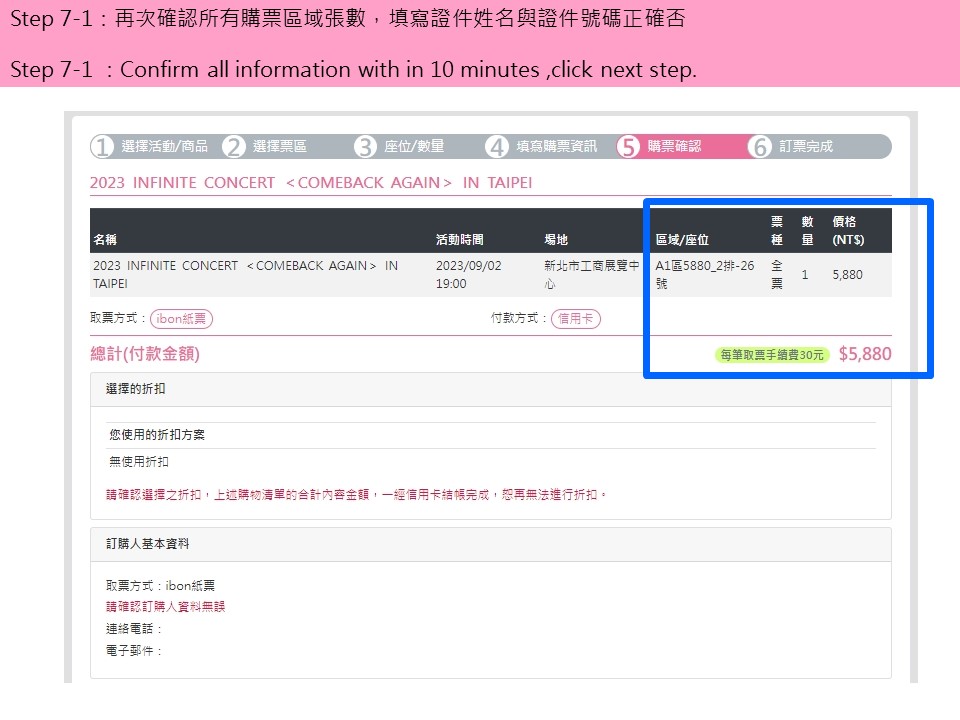Go to the 選擇票區 step
The width and height of the screenshot is (960, 720).
tap(280, 146)
